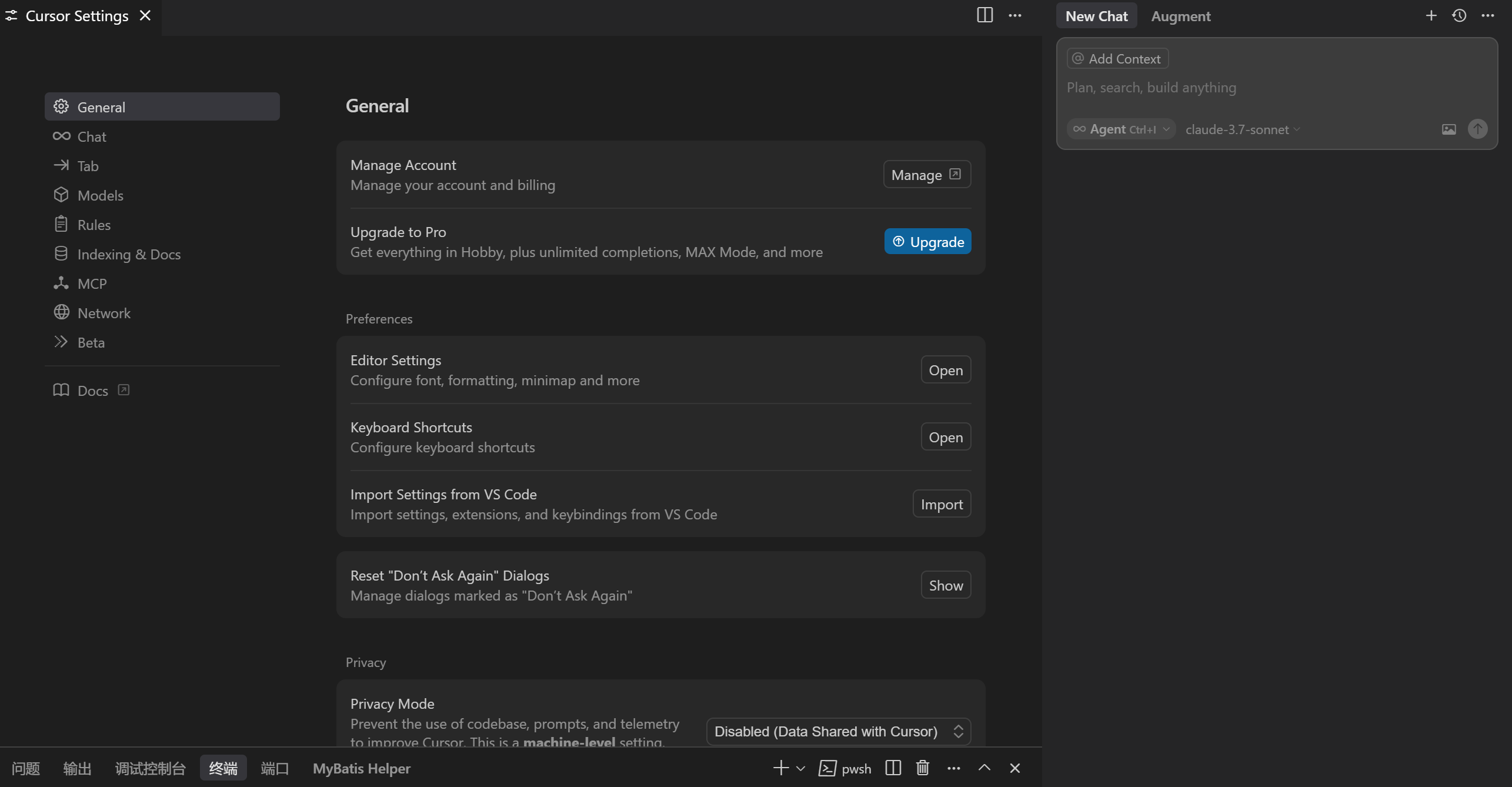Click the Rules clipboard icon
The image size is (1512, 787).
click(x=61, y=224)
